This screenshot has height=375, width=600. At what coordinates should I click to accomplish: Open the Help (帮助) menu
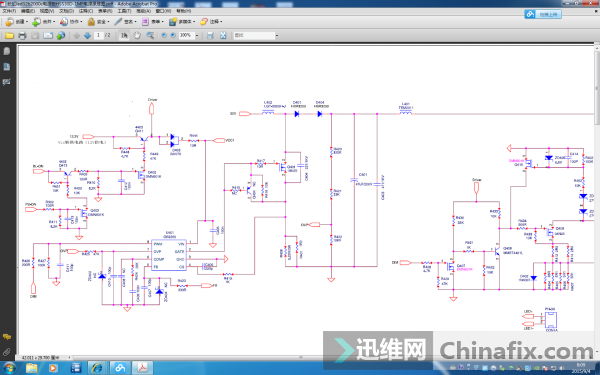coord(183,11)
